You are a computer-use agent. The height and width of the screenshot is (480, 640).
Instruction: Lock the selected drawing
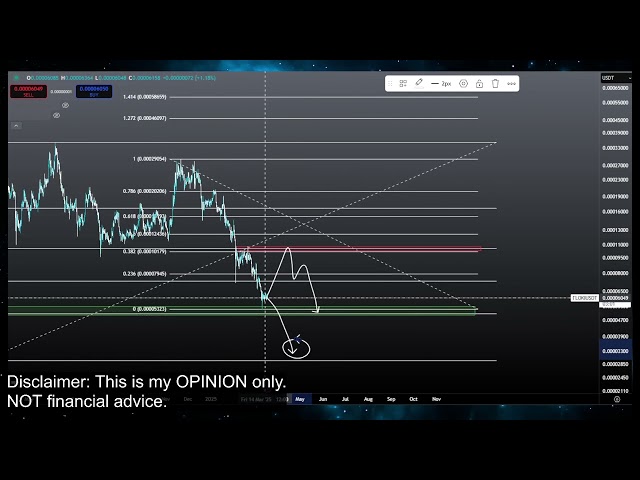(479, 84)
